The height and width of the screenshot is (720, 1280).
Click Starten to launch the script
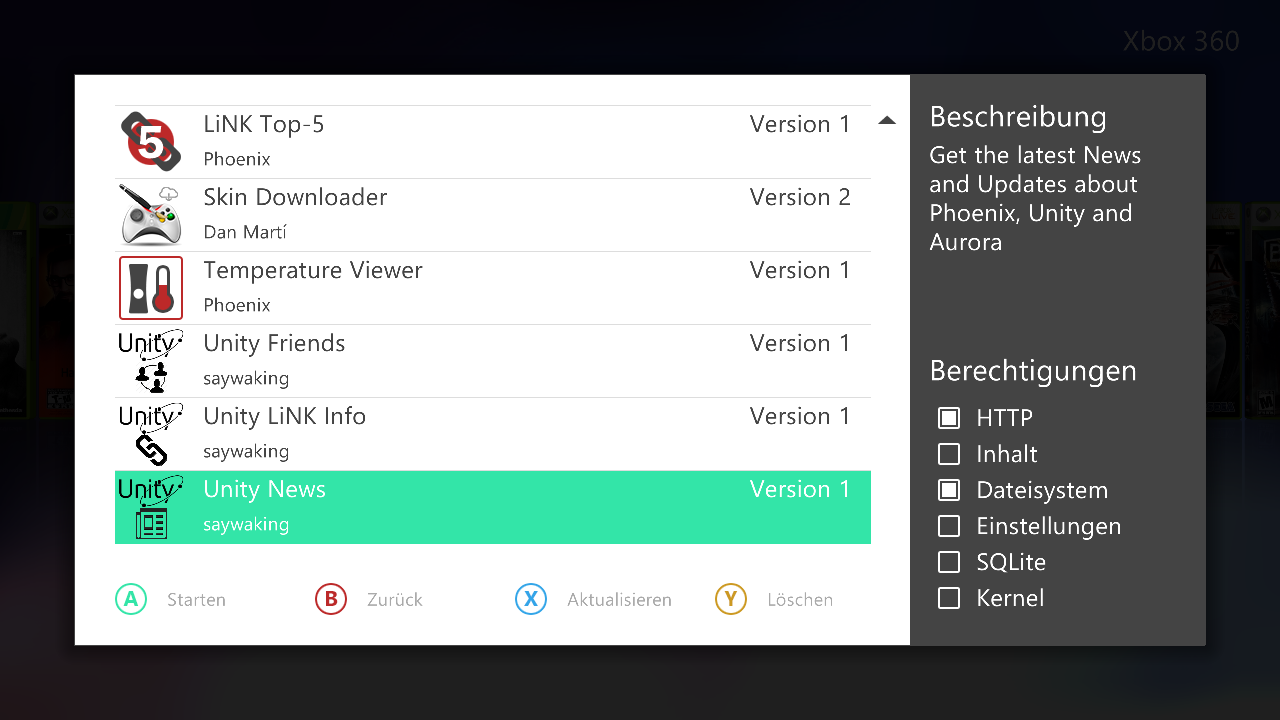click(196, 600)
